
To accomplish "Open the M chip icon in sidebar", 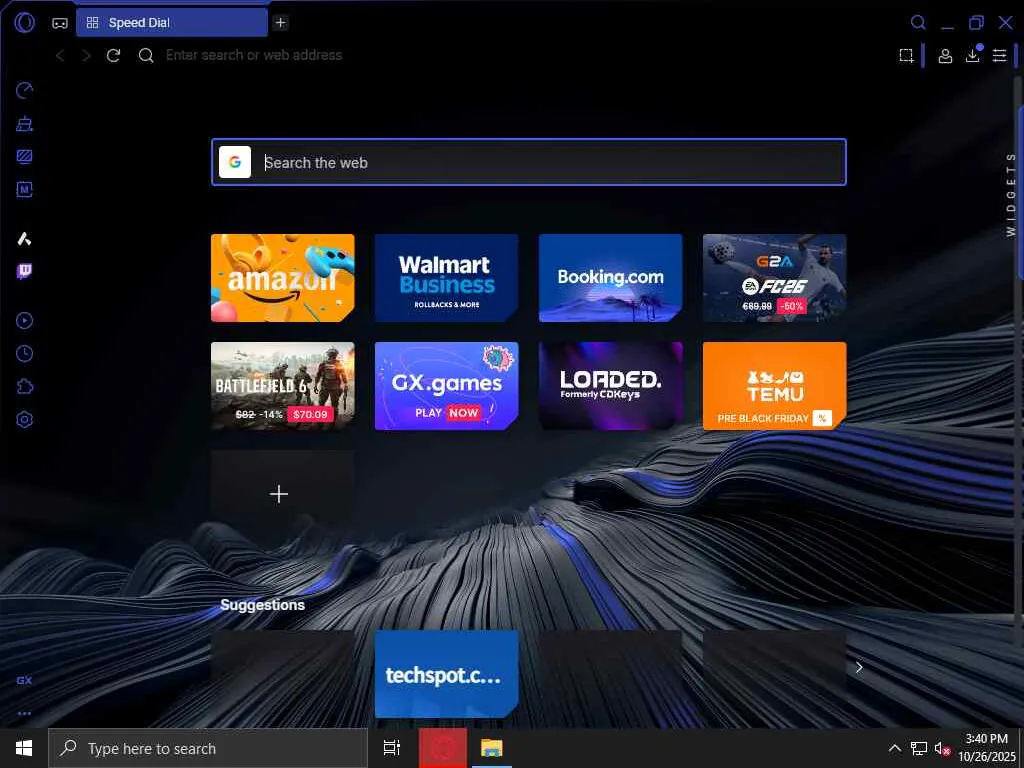I will [x=24, y=189].
